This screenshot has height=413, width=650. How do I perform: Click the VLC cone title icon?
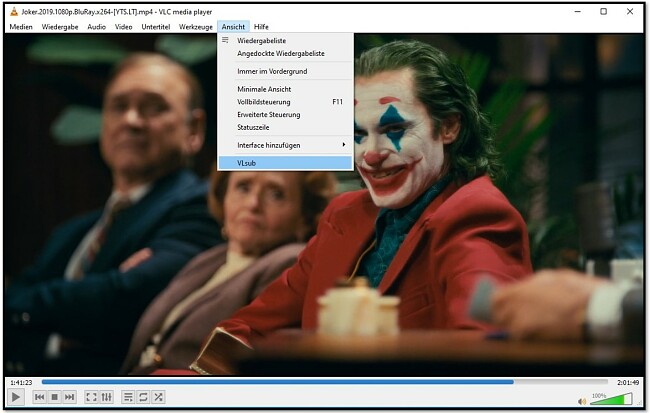pyautogui.click(x=14, y=12)
